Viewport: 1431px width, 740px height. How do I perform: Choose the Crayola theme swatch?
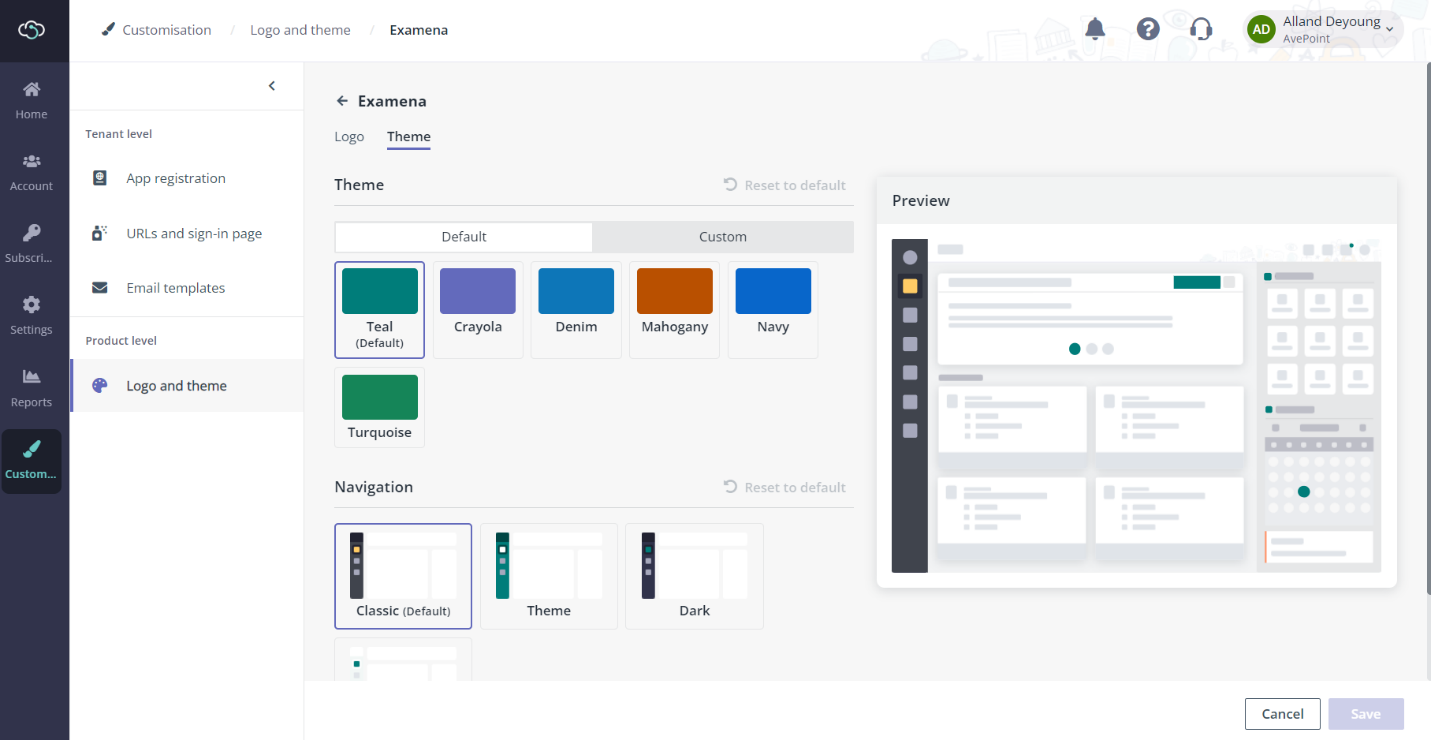coord(478,310)
